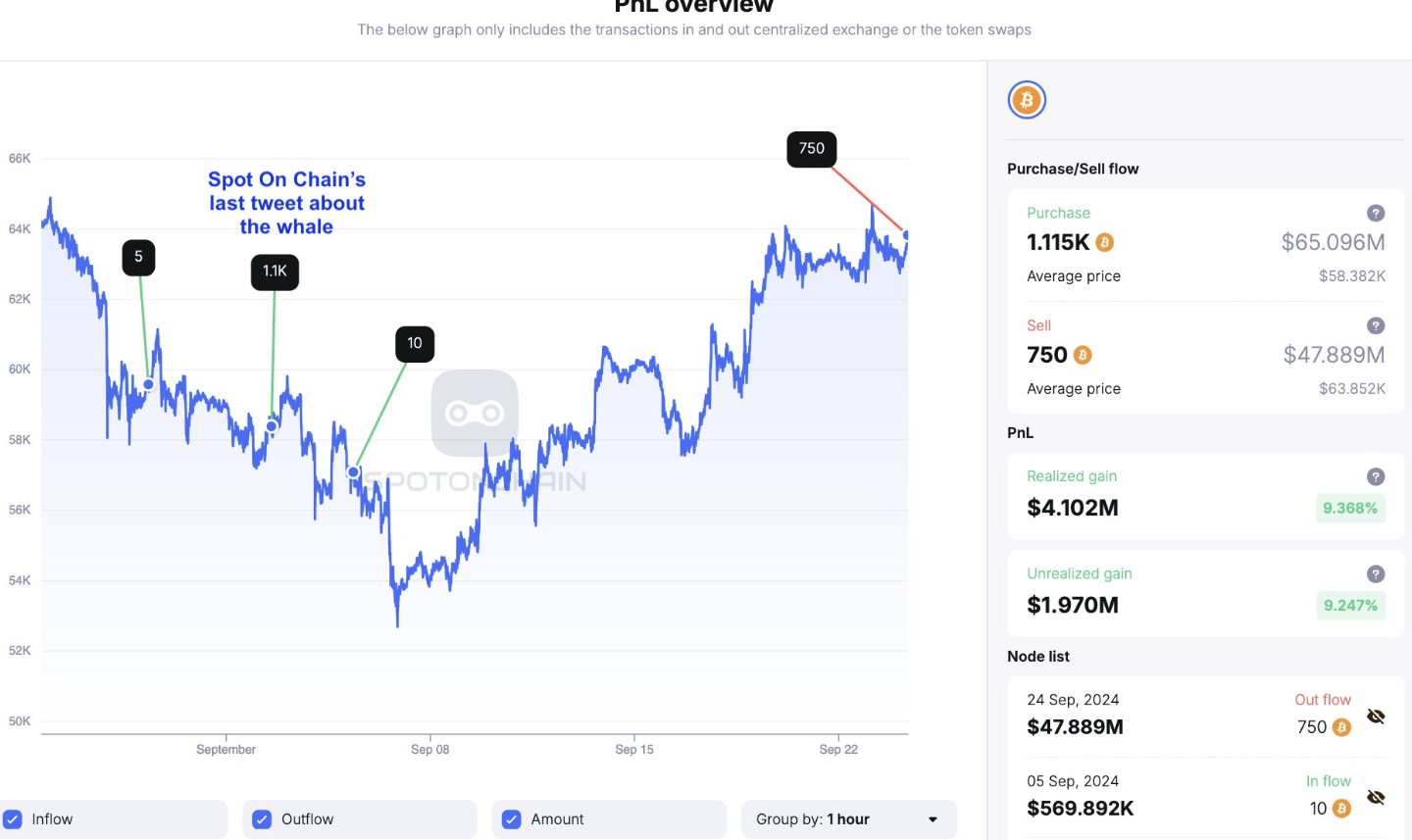Click coin icon in 24 Sep node
Image resolution: width=1412 pixels, height=840 pixels.
coord(1341,727)
